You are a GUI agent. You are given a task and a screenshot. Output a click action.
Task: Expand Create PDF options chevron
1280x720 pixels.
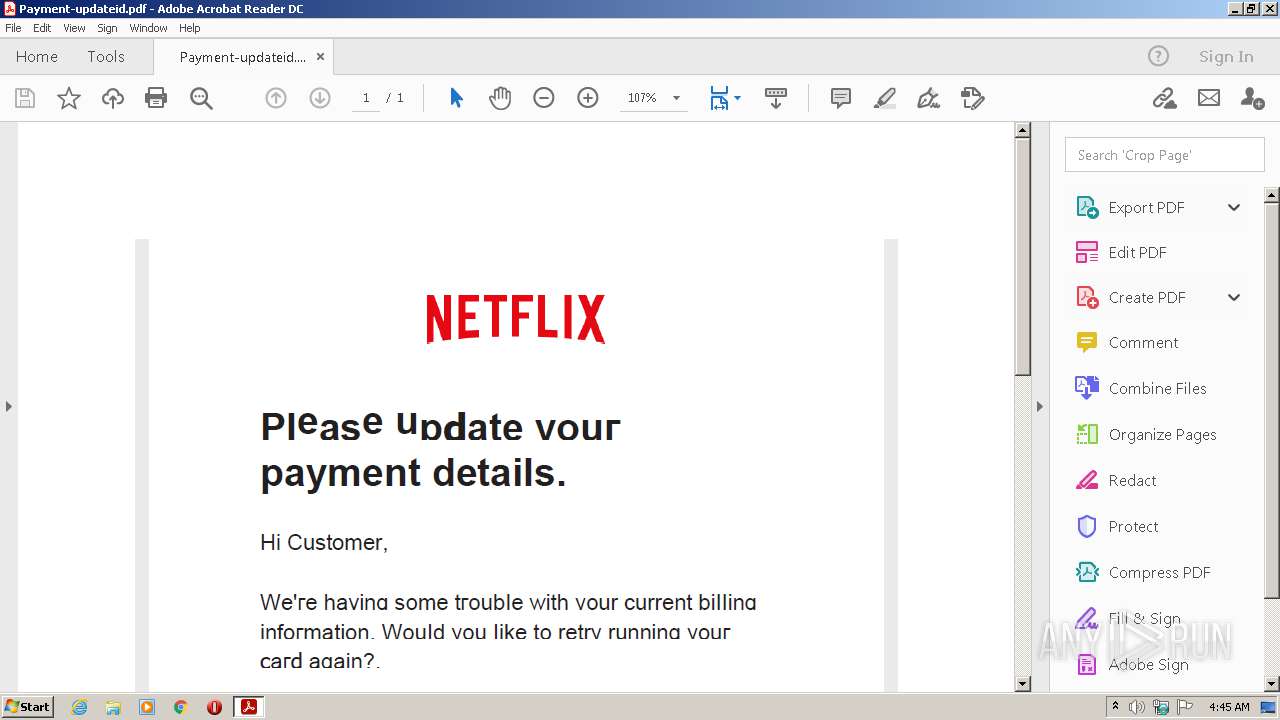pos(1234,297)
